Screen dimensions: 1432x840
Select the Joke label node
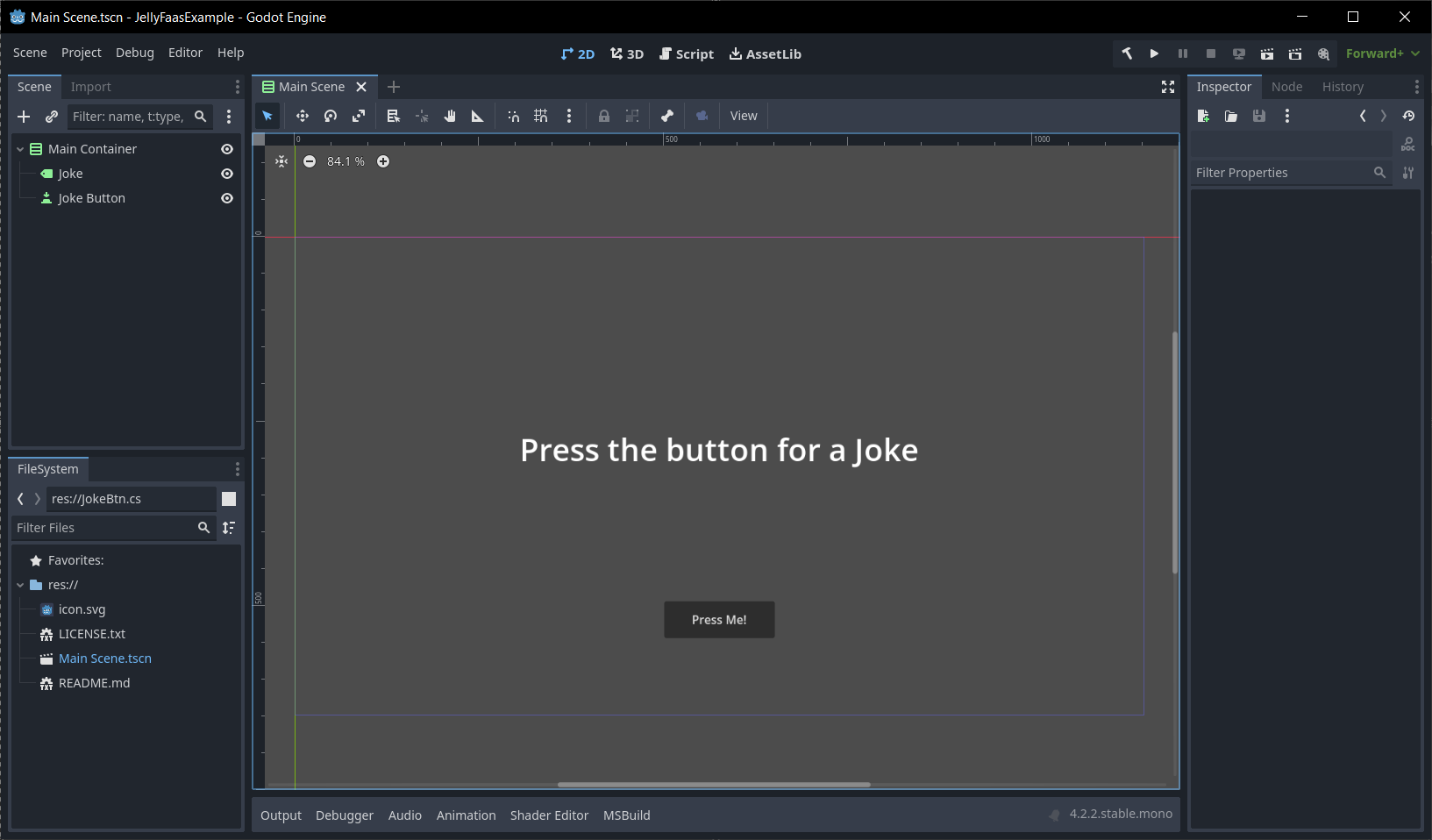coord(70,174)
